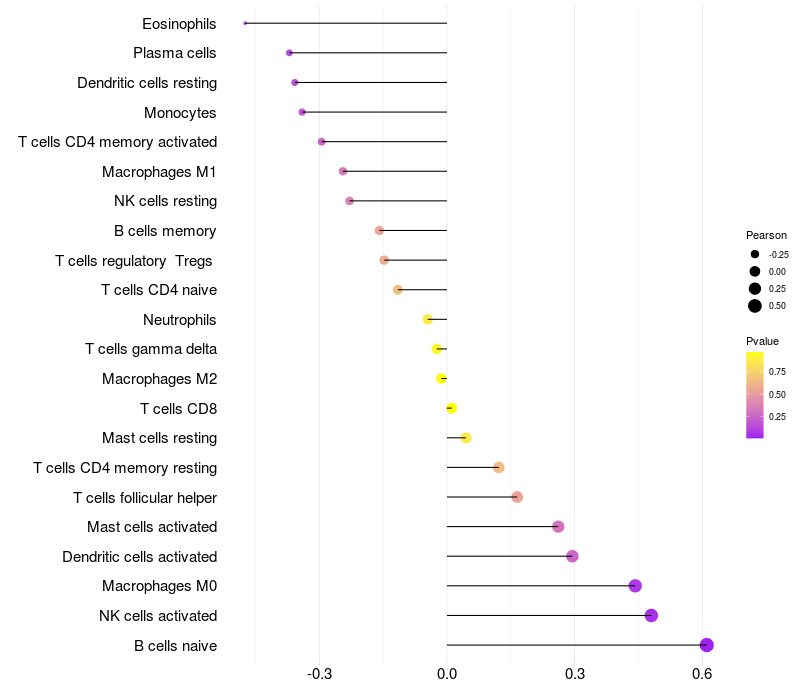800x700 pixels.
Task: Select the Macrophages M0 data point
Action: tap(635, 586)
